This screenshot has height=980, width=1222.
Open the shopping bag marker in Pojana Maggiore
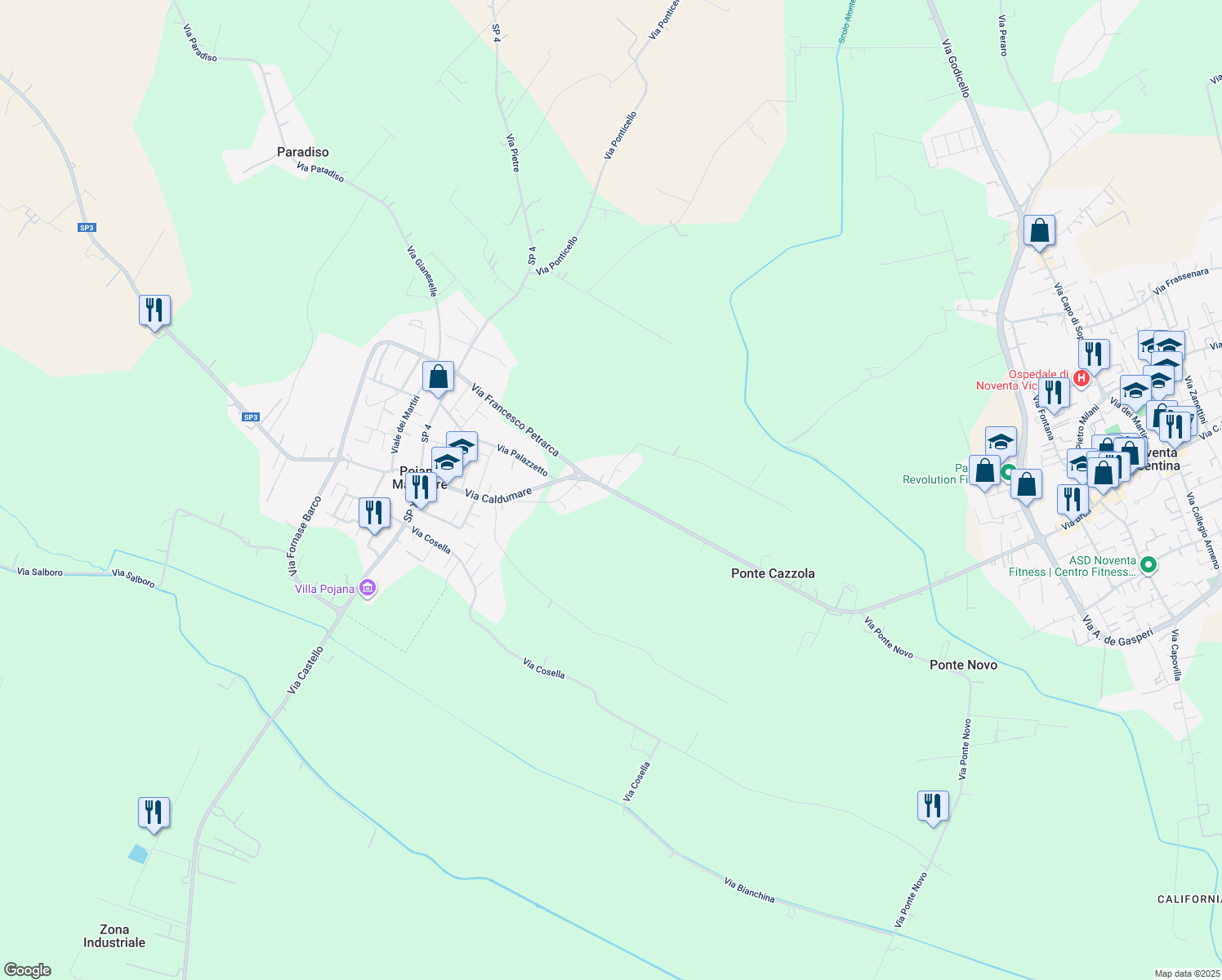(x=438, y=376)
